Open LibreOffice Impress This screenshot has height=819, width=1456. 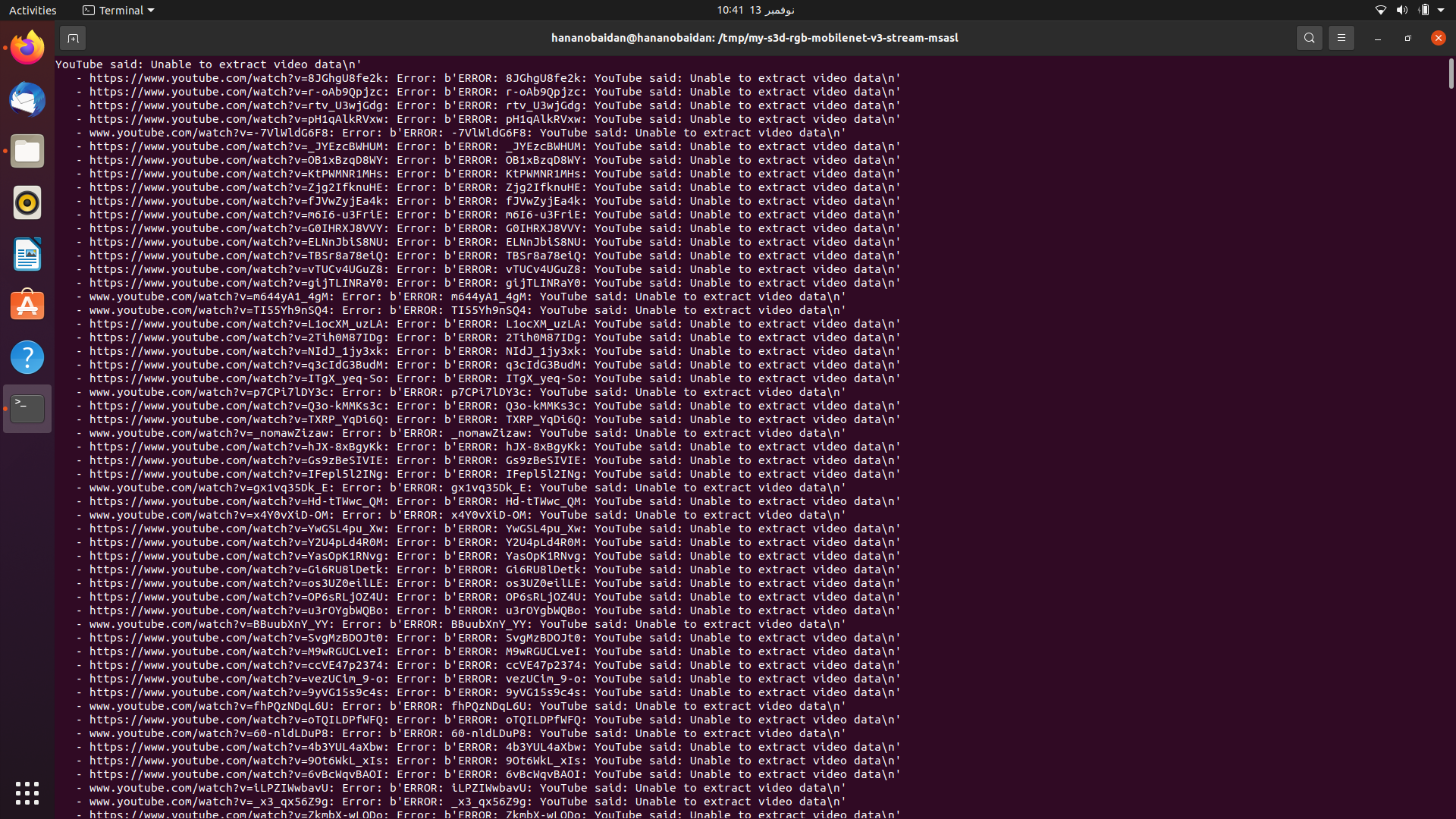pyautogui.click(x=27, y=254)
